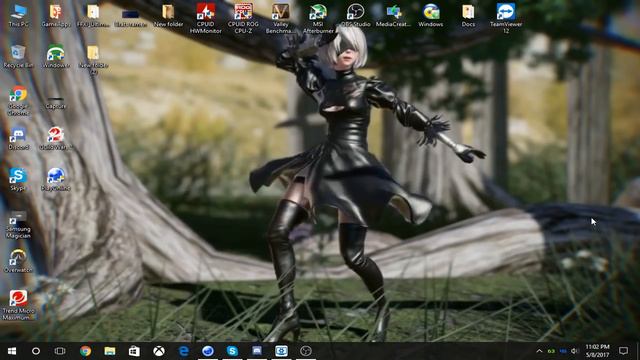Launch Microsoft Edge from the taskbar
This screenshot has width=640, height=360.
pyautogui.click(x=183, y=351)
